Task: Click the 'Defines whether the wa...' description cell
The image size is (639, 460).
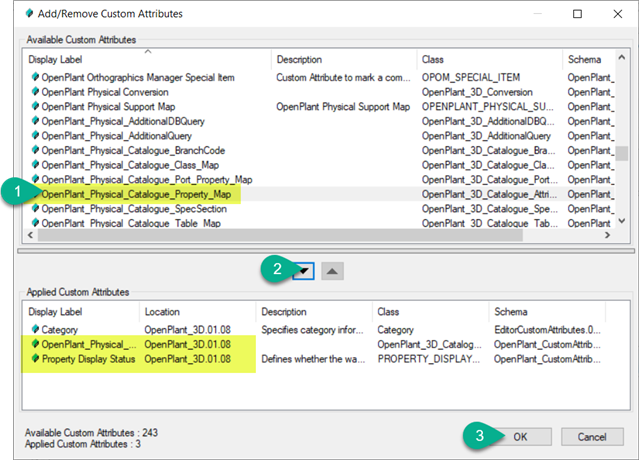Action: pyautogui.click(x=313, y=359)
